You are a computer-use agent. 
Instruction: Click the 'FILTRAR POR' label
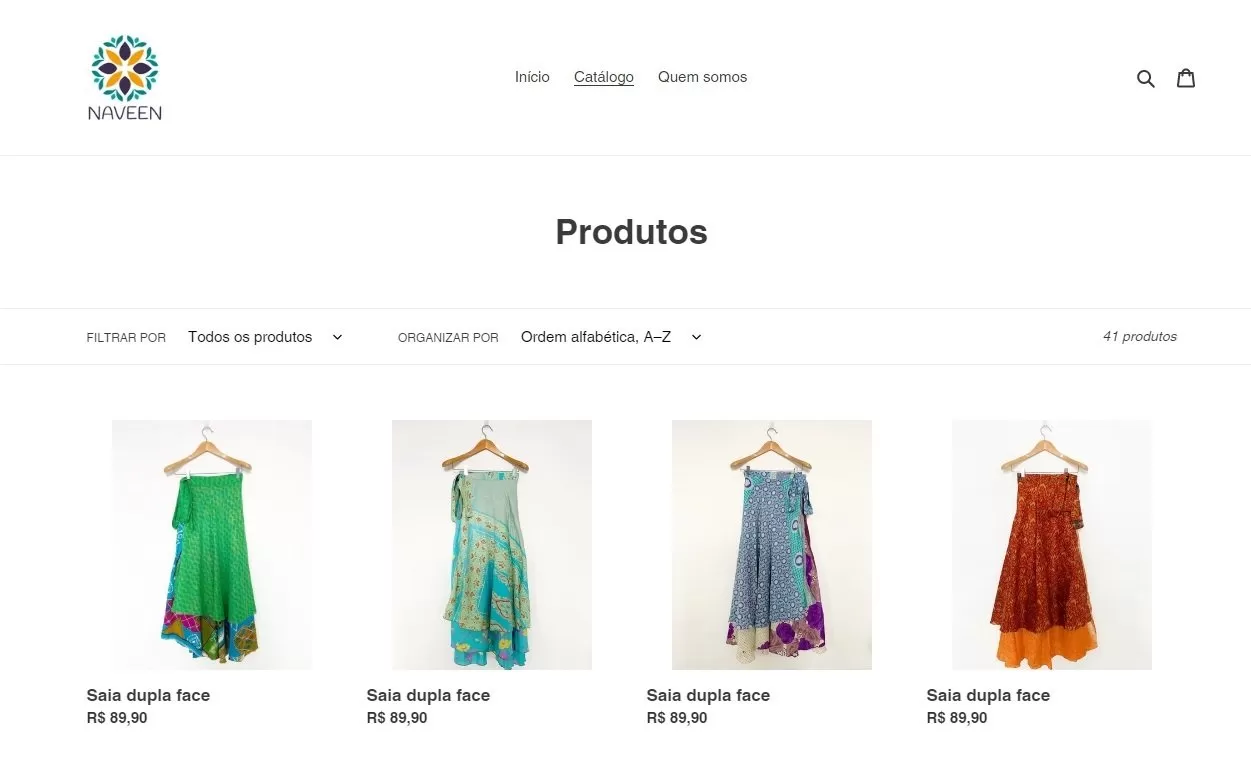tap(126, 338)
